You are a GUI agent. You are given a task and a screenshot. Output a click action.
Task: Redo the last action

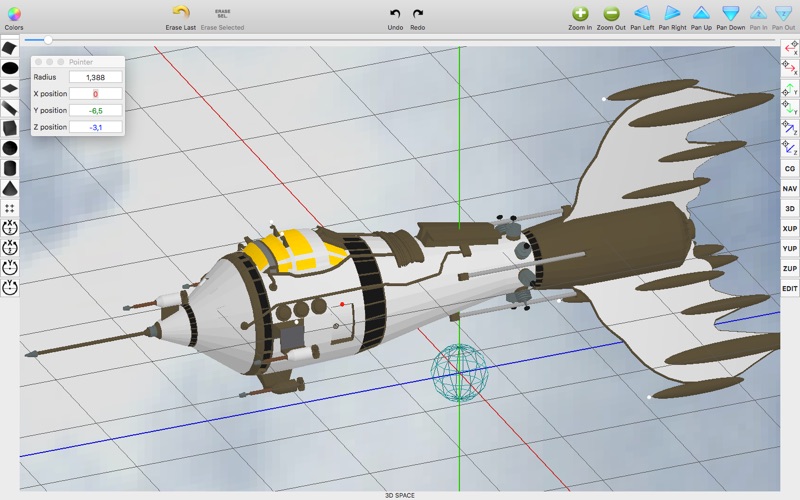click(417, 14)
